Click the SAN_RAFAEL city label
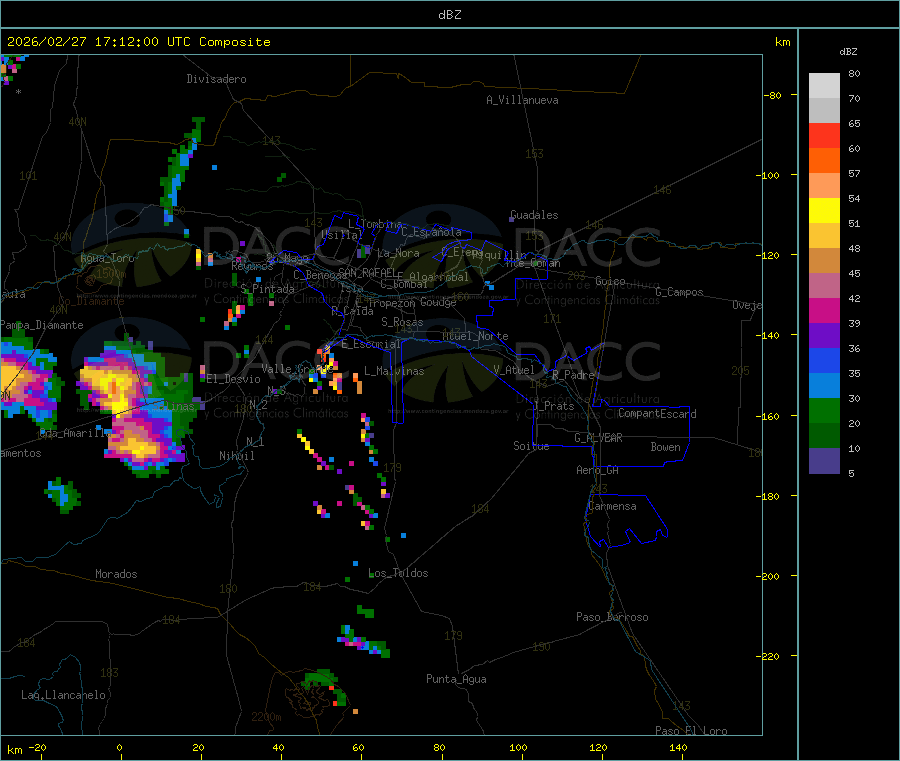The image size is (900, 761). [x=367, y=272]
